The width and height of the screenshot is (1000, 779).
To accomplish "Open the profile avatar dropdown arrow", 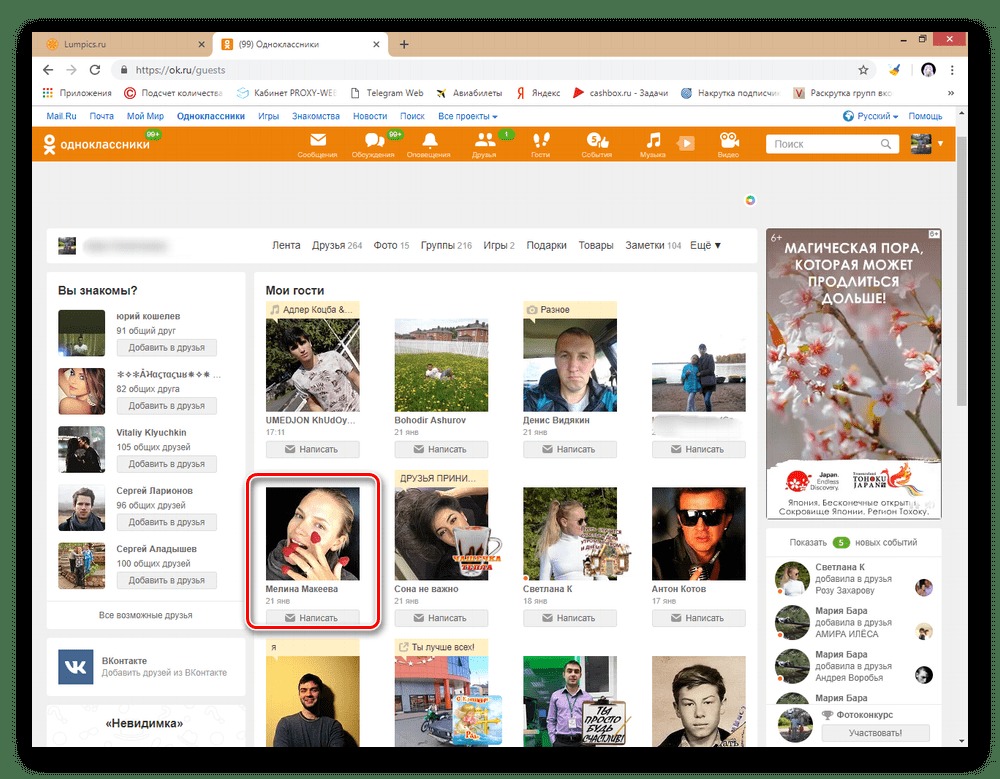I will click(941, 144).
